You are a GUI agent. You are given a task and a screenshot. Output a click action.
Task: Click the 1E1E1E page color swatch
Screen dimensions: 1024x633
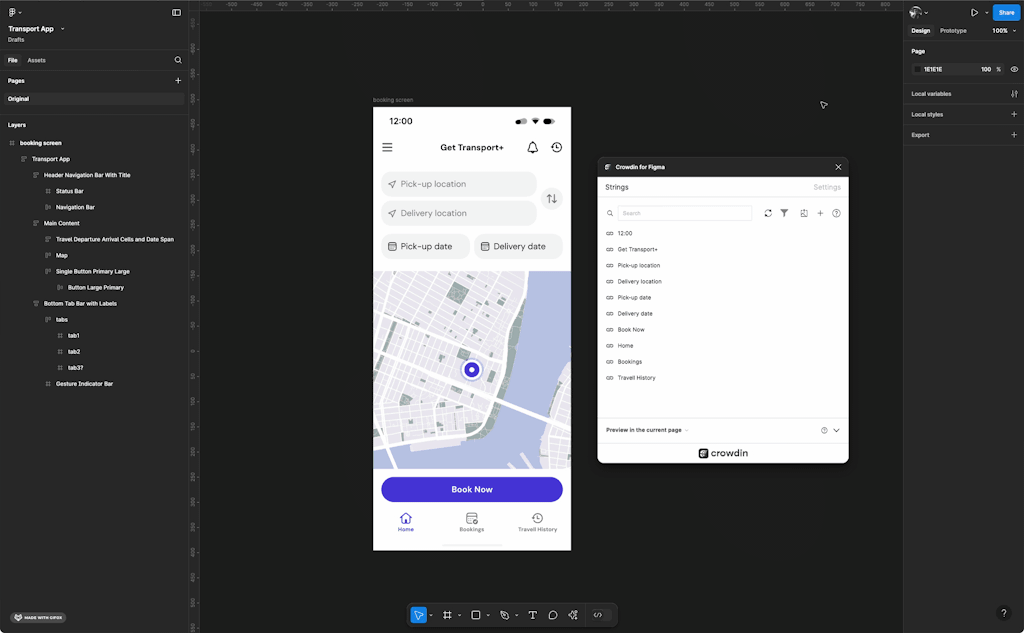[x=917, y=69]
